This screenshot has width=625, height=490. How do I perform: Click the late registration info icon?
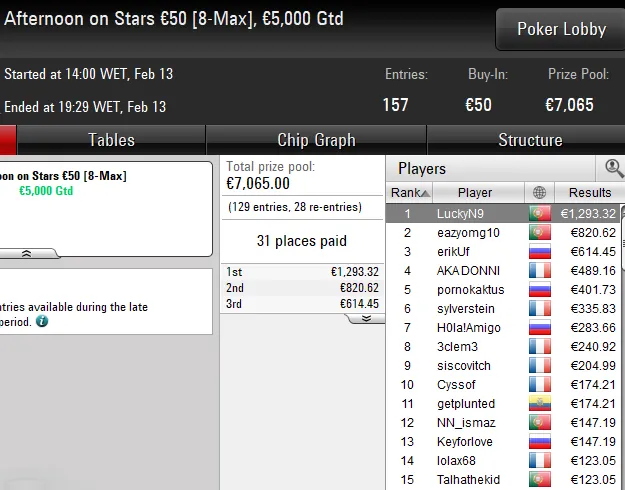(x=42, y=321)
